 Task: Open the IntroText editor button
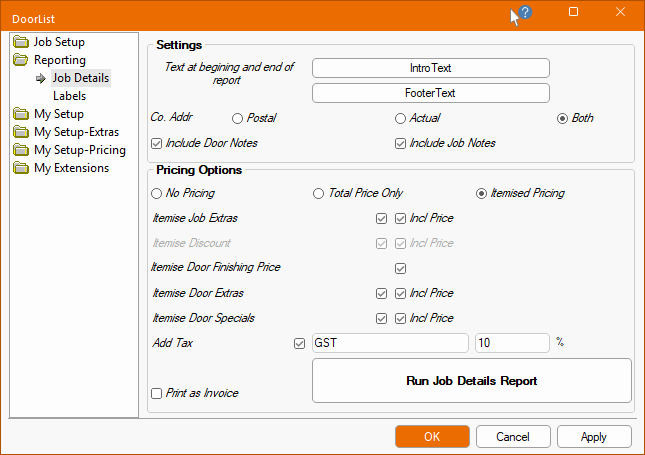click(431, 68)
